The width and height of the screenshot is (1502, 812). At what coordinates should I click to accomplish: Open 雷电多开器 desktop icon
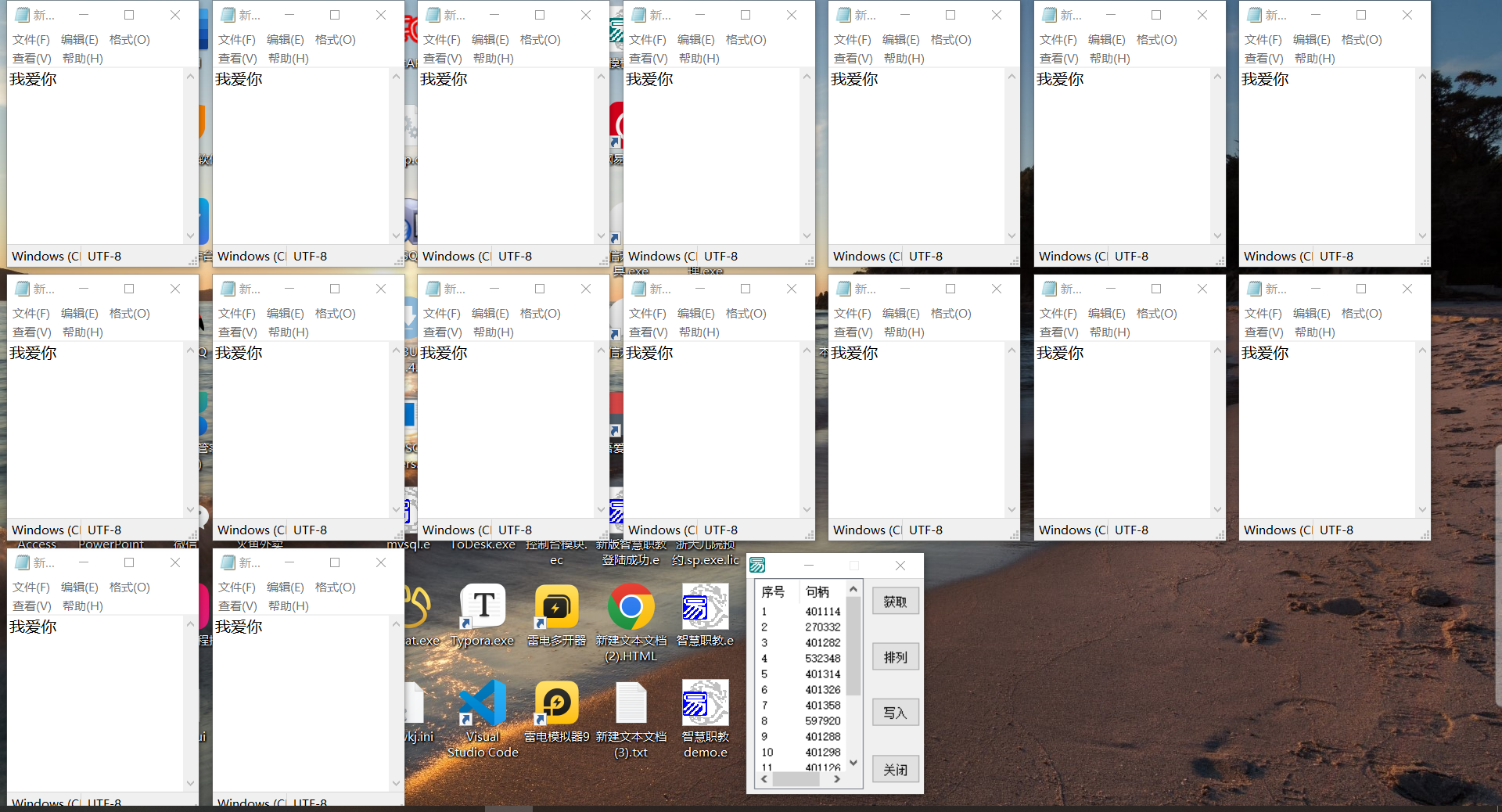[556, 606]
